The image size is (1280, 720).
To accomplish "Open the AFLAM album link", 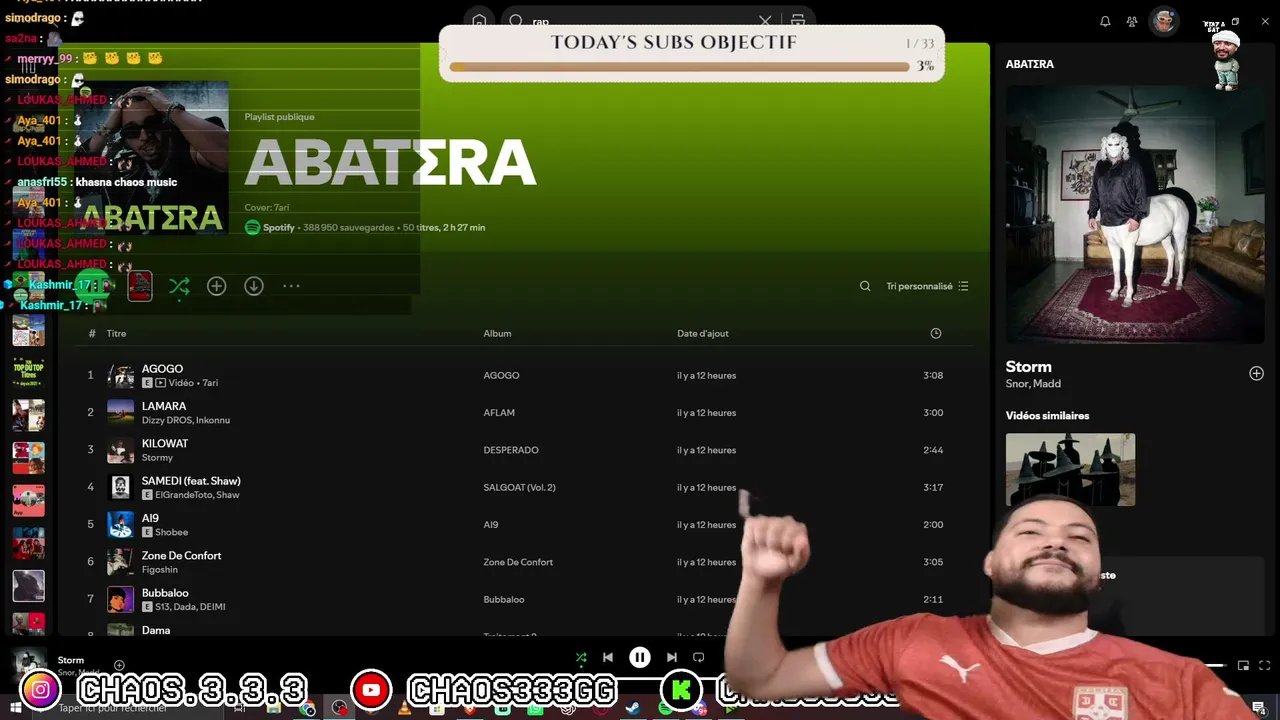I will click(x=499, y=413).
